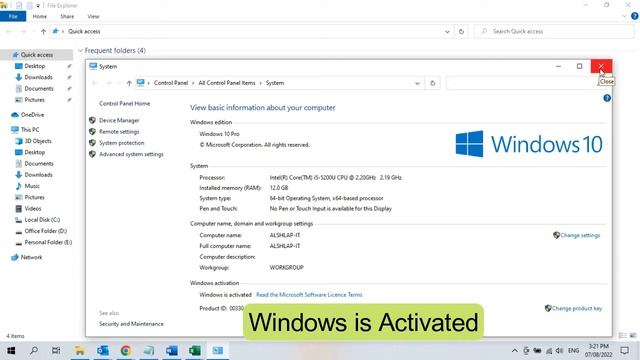Refresh the File Explorer Quick access view
Image resolution: width=640 pixels, height=360 pixels.
461,31
